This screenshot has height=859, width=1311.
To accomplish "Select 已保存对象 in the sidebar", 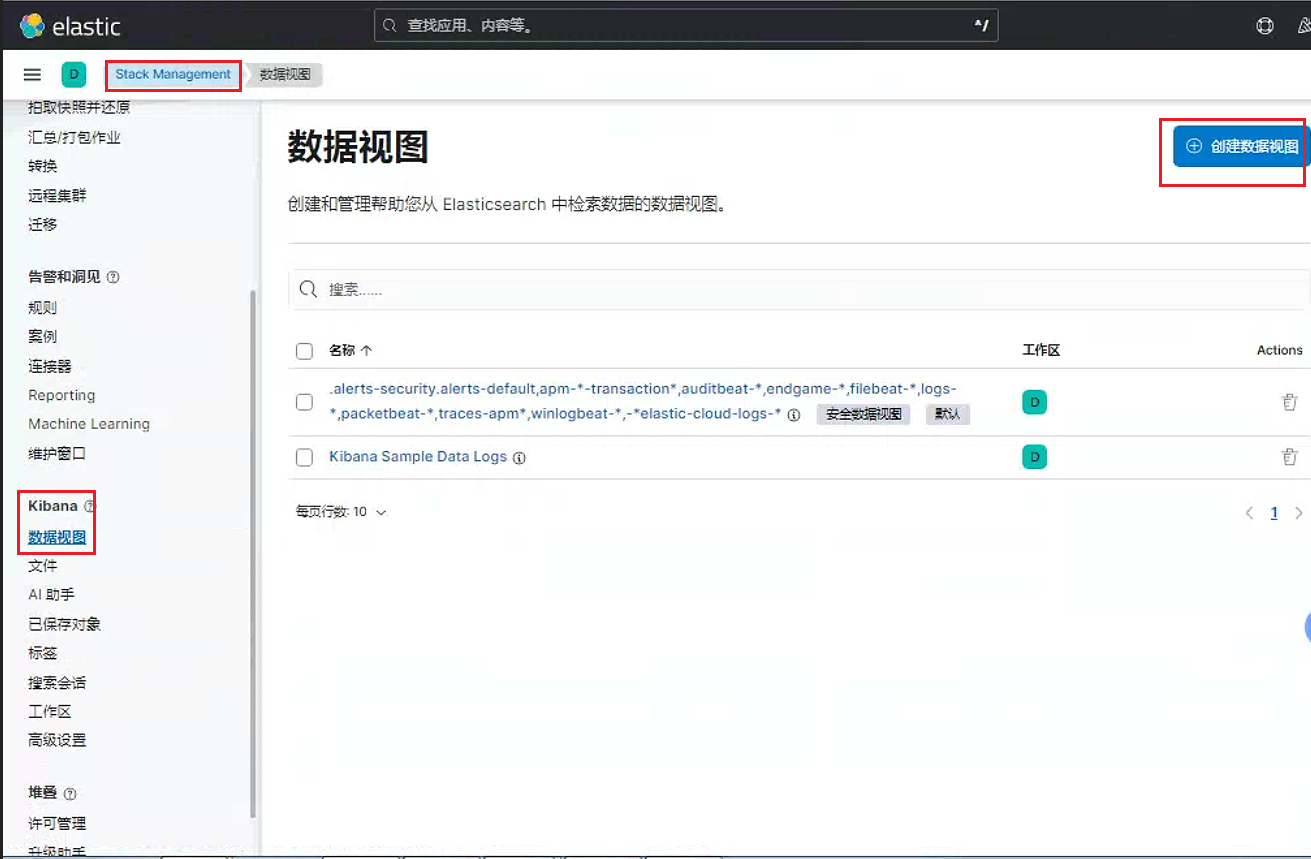I will point(65,624).
